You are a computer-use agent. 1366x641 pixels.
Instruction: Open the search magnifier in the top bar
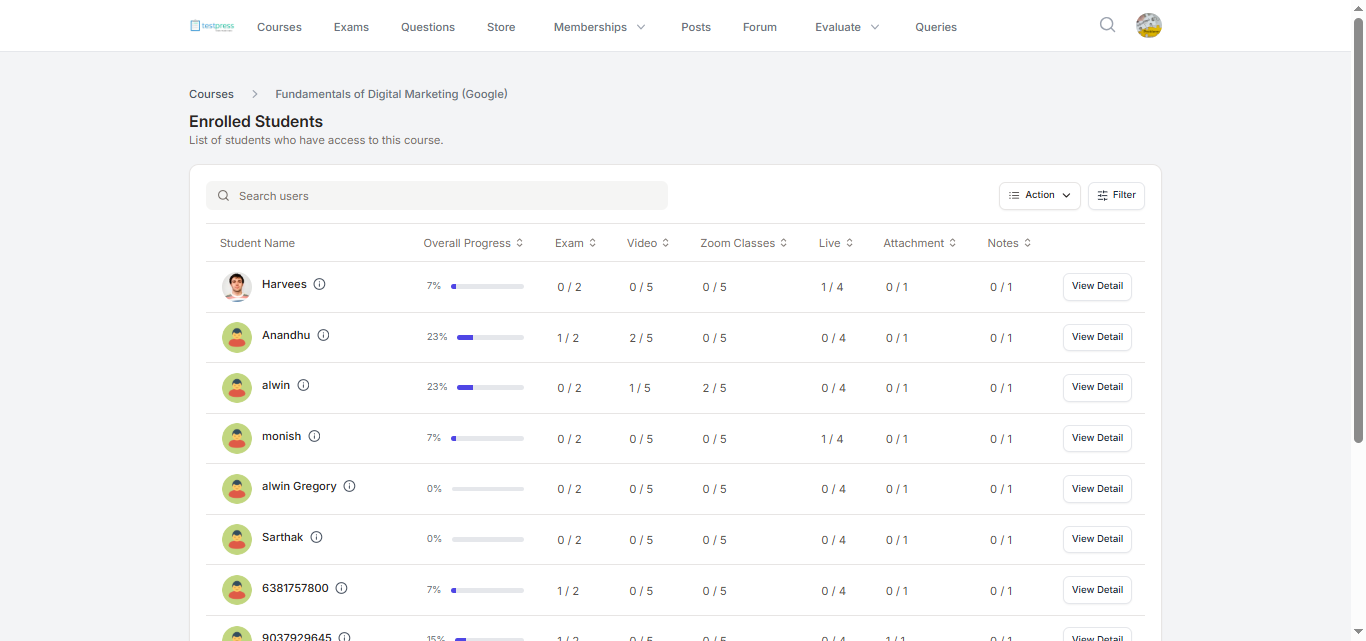(1107, 25)
